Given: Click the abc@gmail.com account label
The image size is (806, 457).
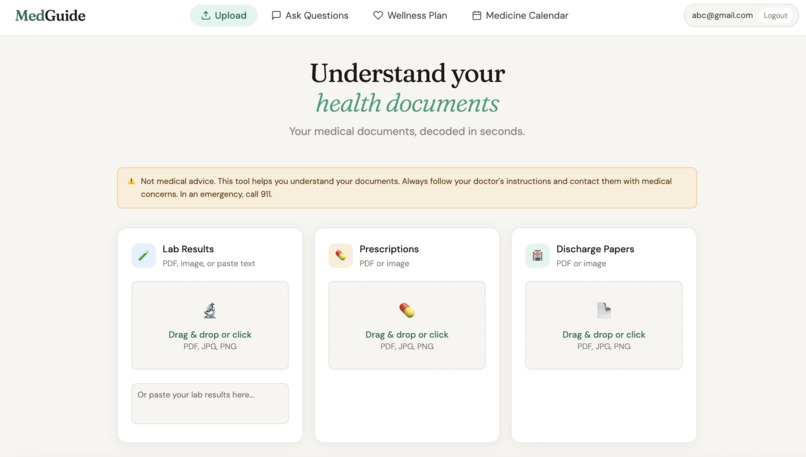Looking at the screenshot, I should (722, 15).
